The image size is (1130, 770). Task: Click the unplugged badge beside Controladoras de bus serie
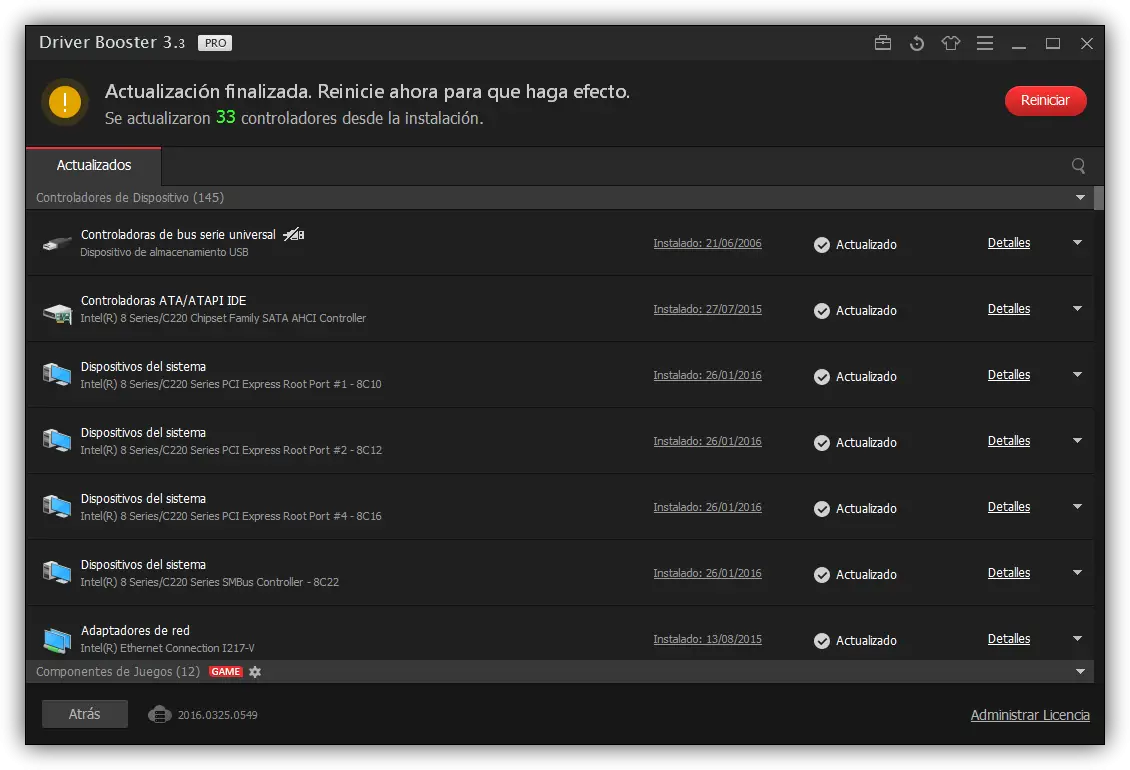(293, 234)
